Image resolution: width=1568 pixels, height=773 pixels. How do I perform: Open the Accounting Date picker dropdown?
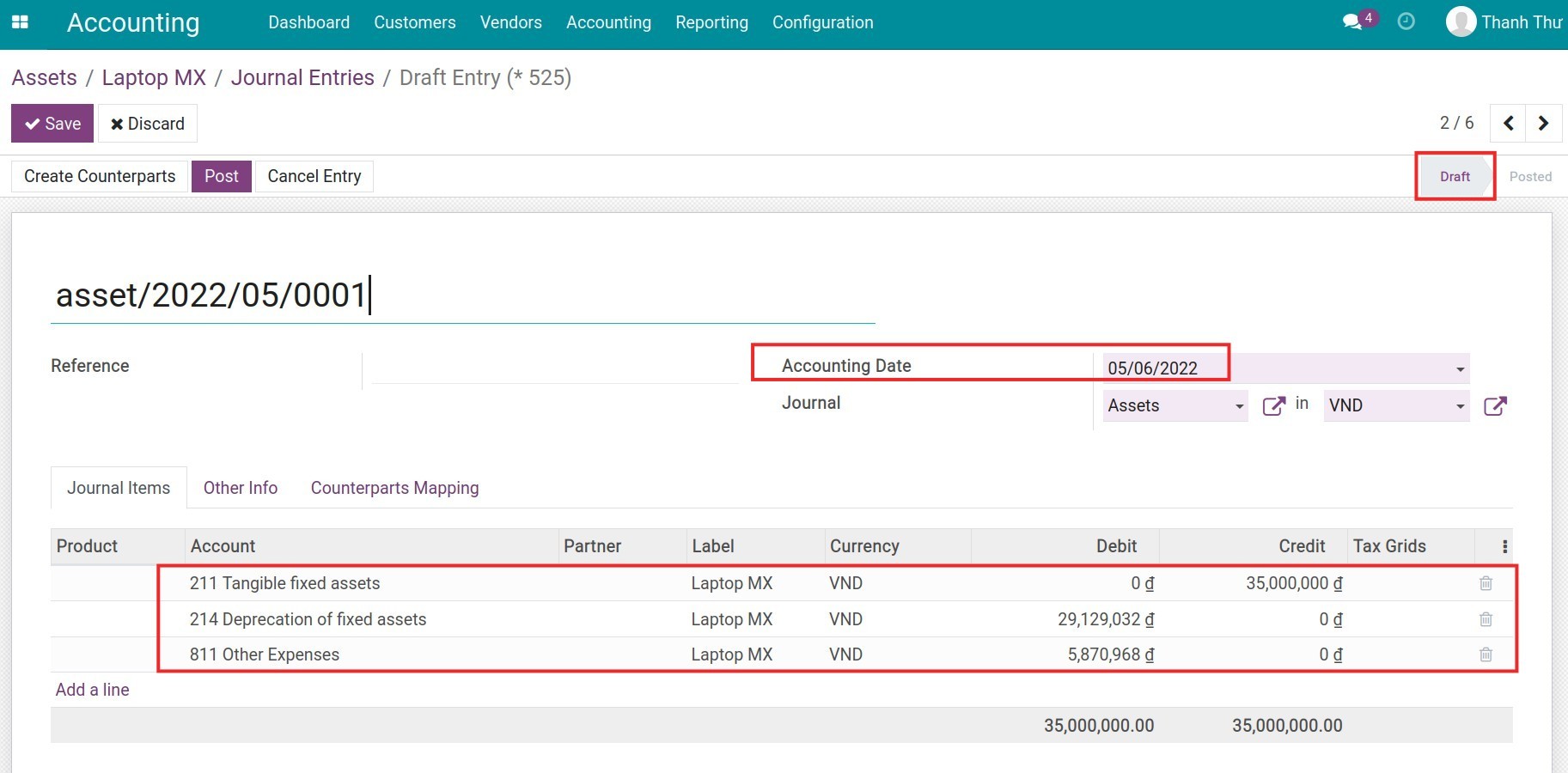click(x=1459, y=368)
